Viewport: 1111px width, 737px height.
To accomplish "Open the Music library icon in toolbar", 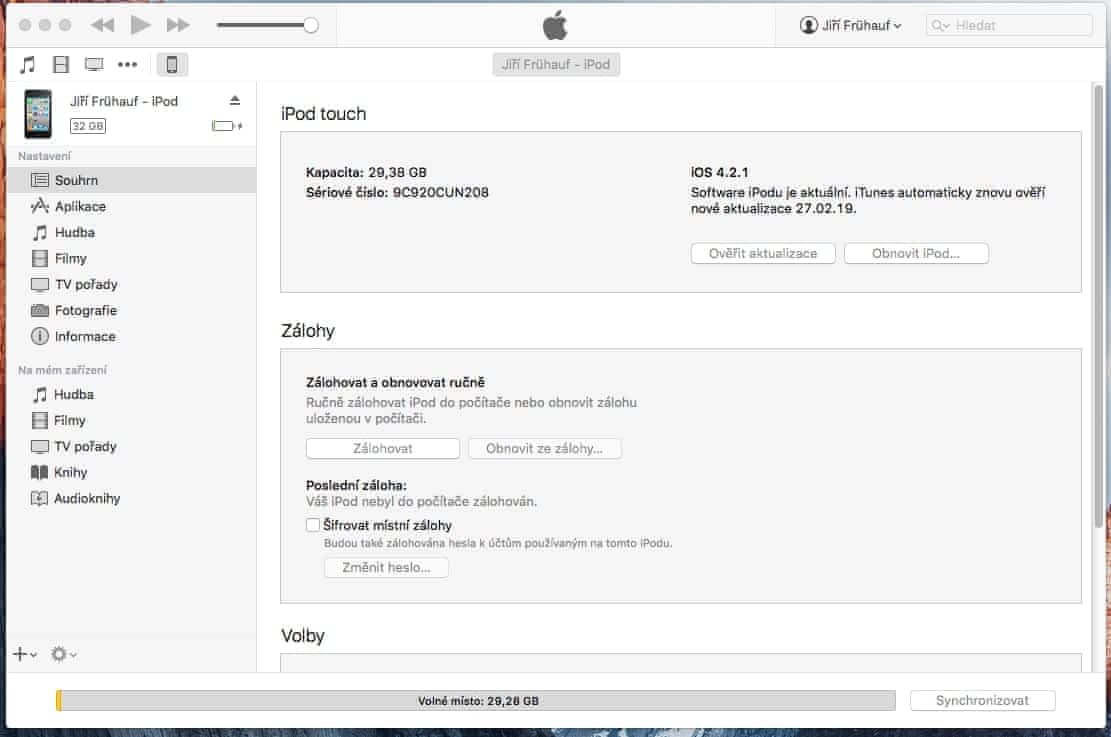I will tap(28, 64).
